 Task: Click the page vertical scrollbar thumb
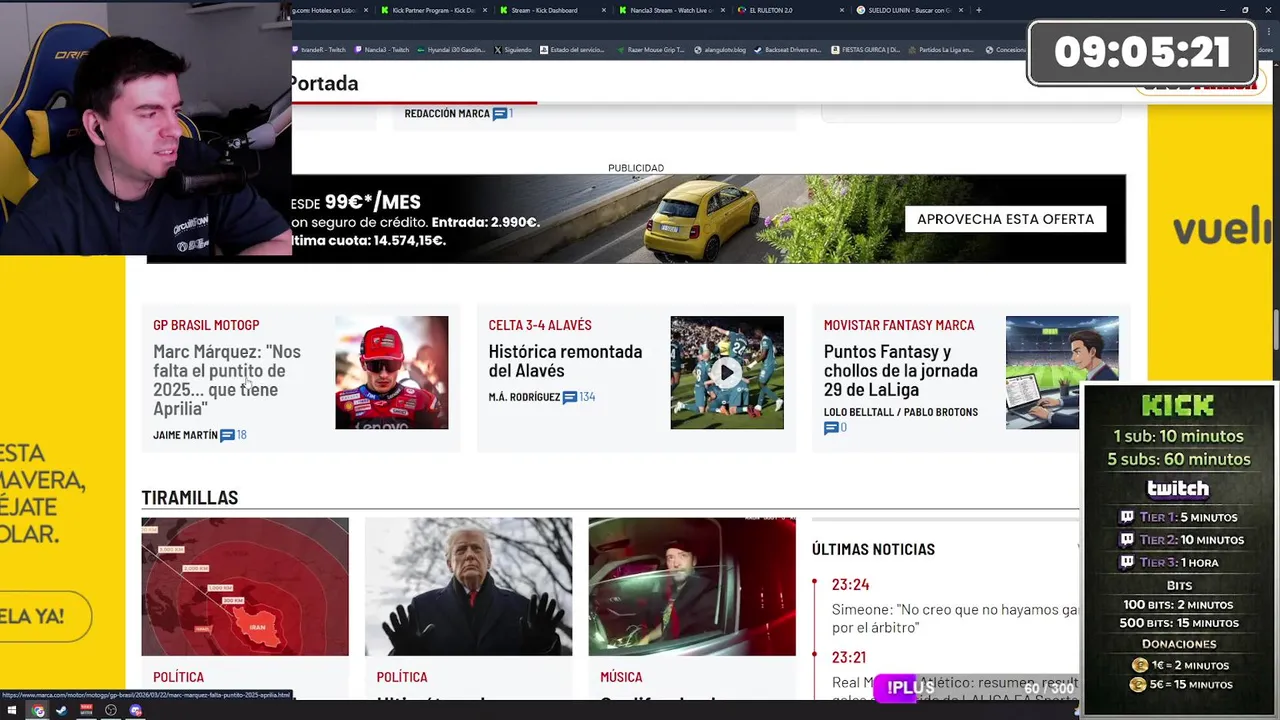pyautogui.click(x=1275, y=330)
